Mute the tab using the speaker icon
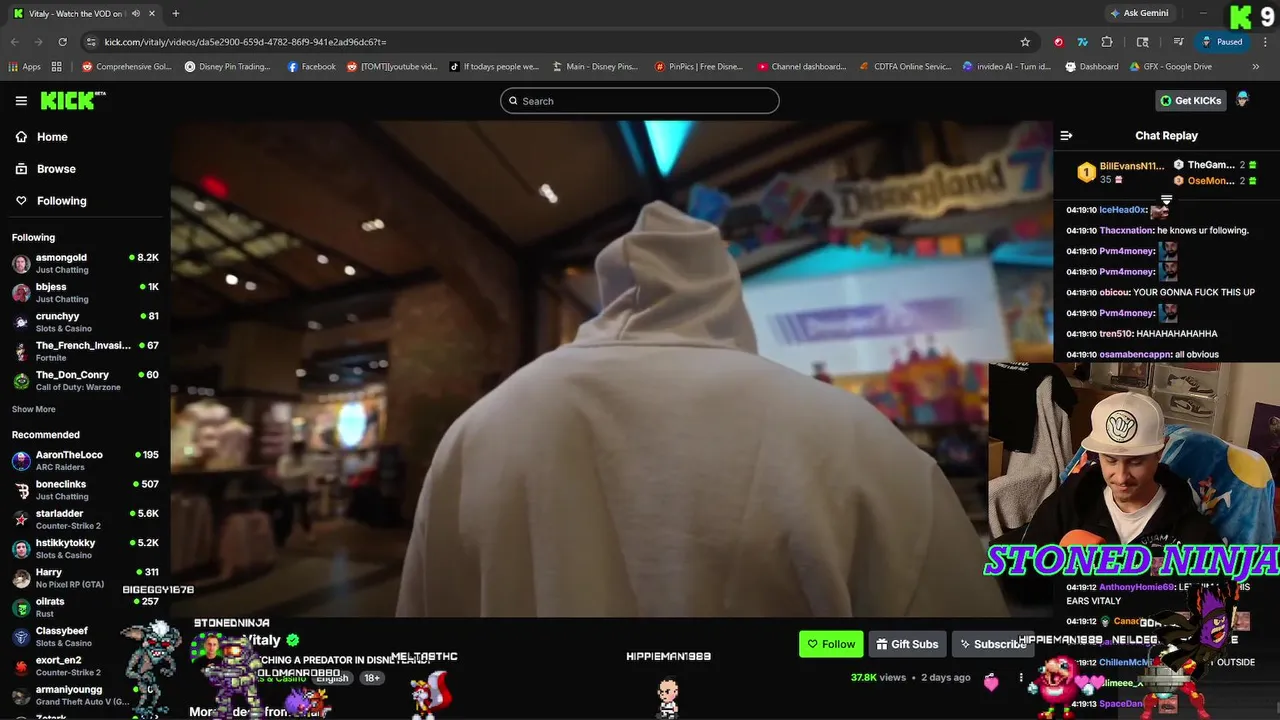The image size is (1280, 720). [136, 13]
